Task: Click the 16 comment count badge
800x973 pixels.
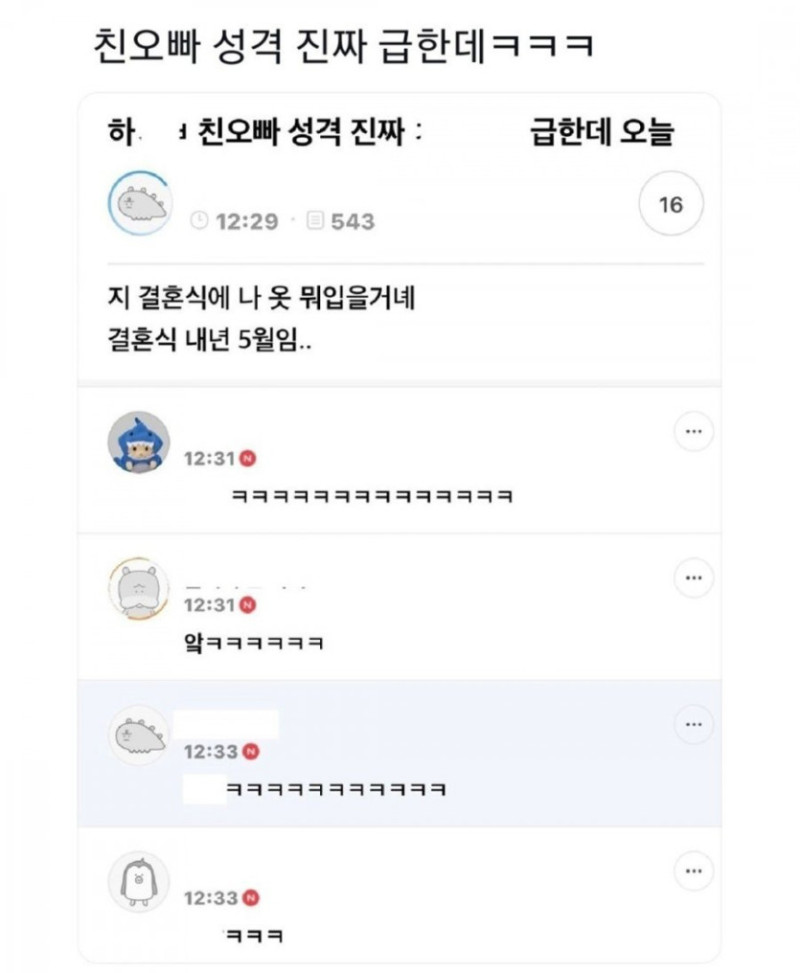Action: (671, 204)
